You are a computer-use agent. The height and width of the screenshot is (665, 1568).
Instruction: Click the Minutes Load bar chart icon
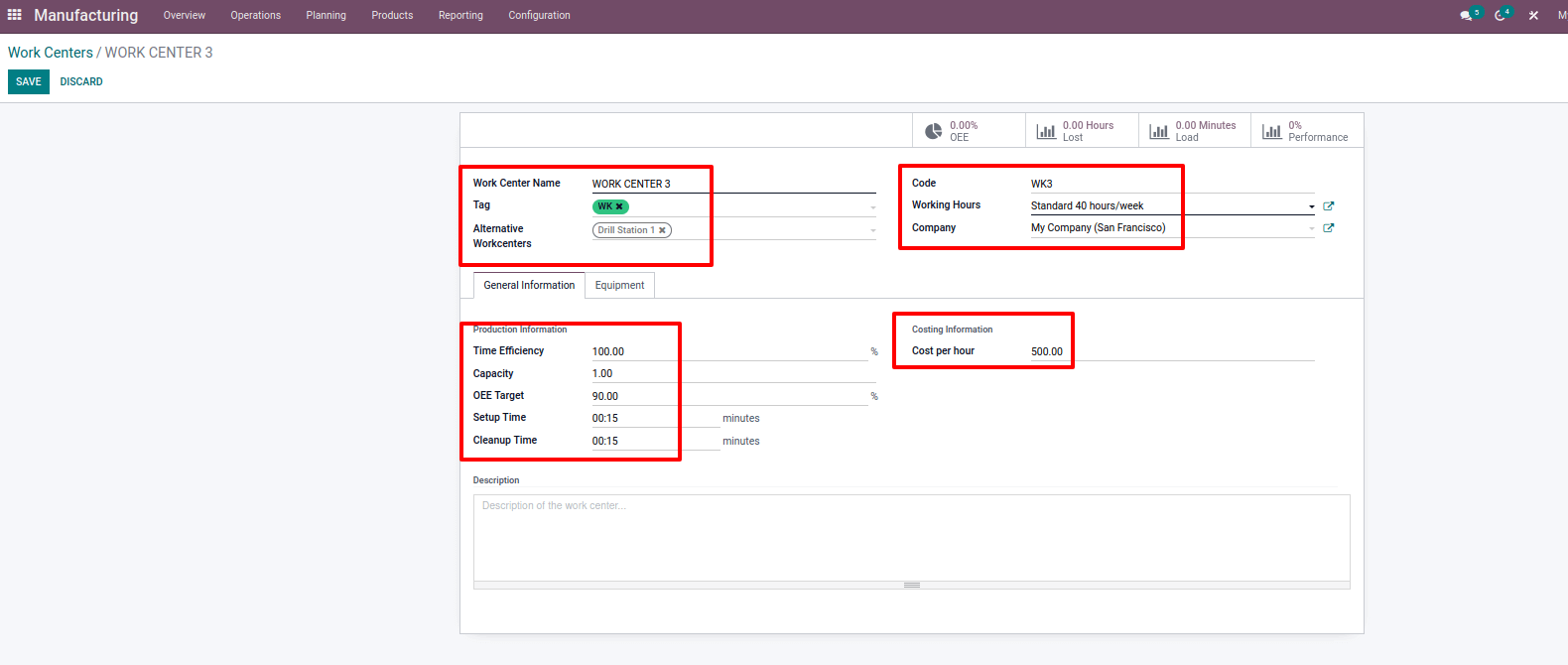point(1159,131)
